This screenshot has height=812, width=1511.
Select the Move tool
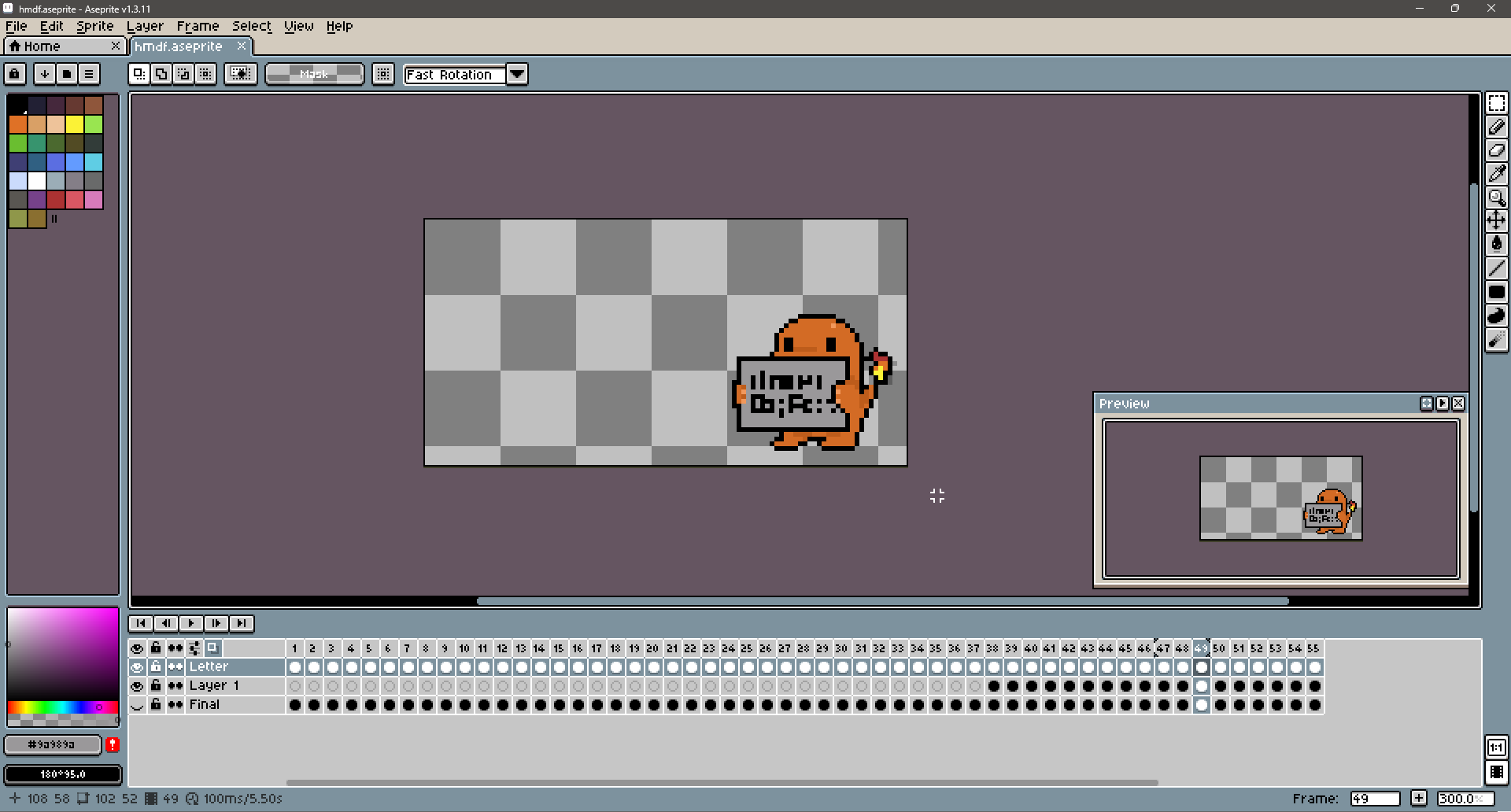tap(1496, 221)
